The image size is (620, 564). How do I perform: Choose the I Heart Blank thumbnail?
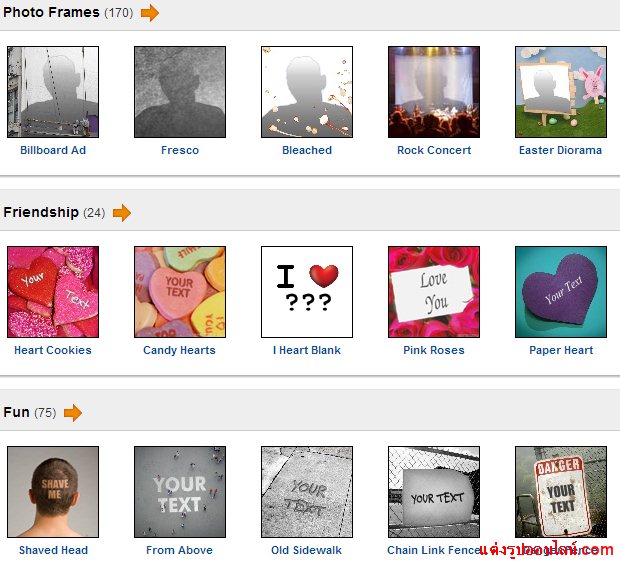click(307, 292)
